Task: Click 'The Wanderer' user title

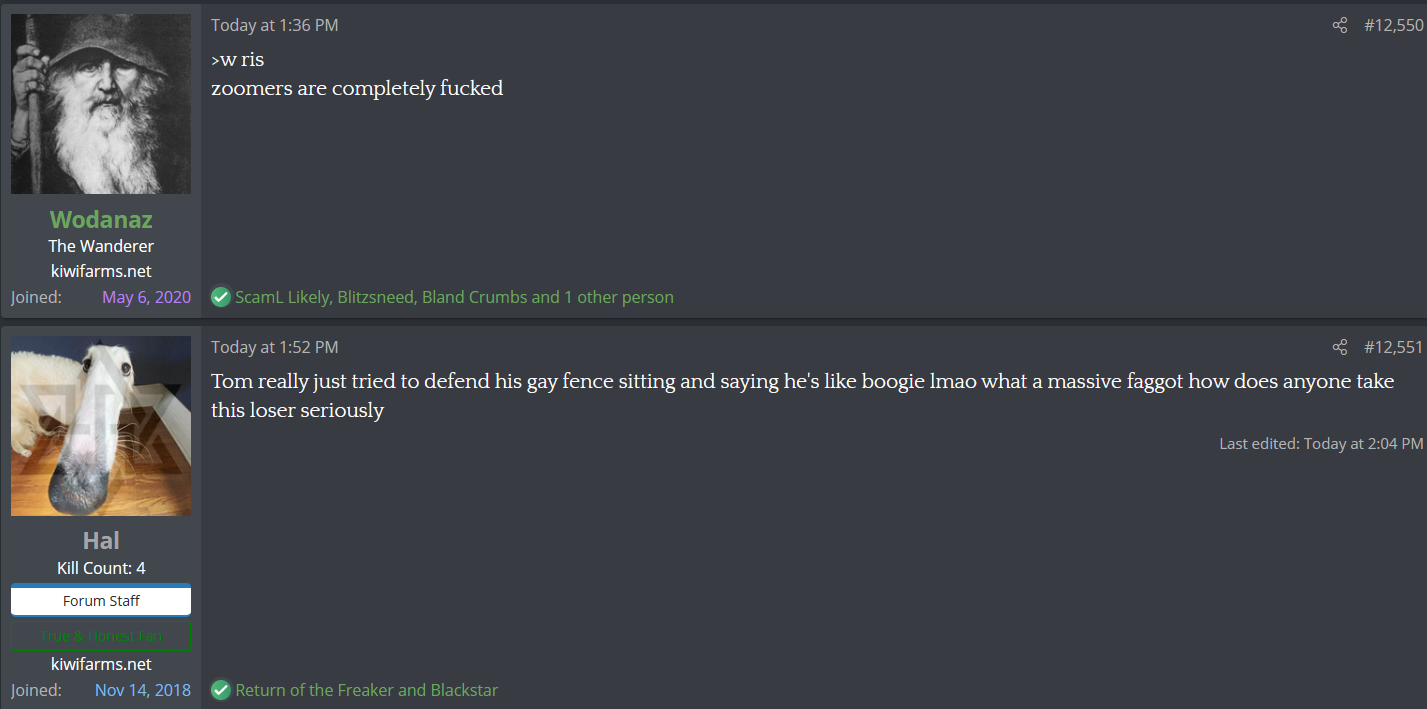Action: click(101, 246)
